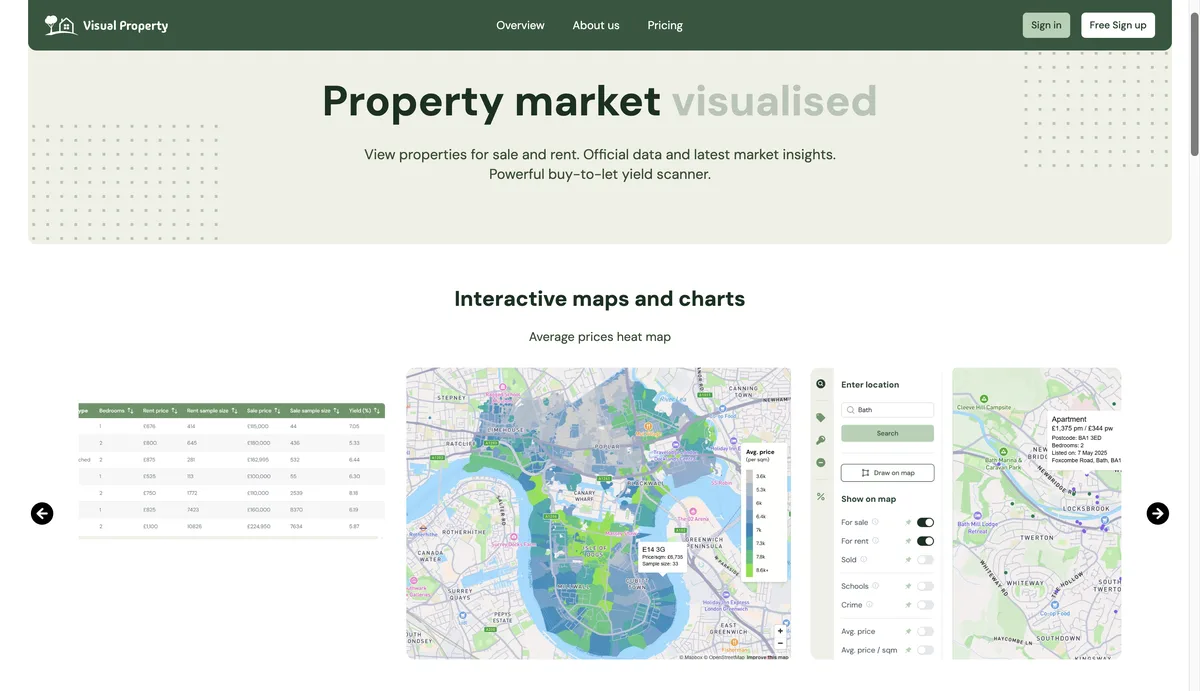
Task: Click the pin icon beside For sale
Action: pyautogui.click(x=908, y=522)
